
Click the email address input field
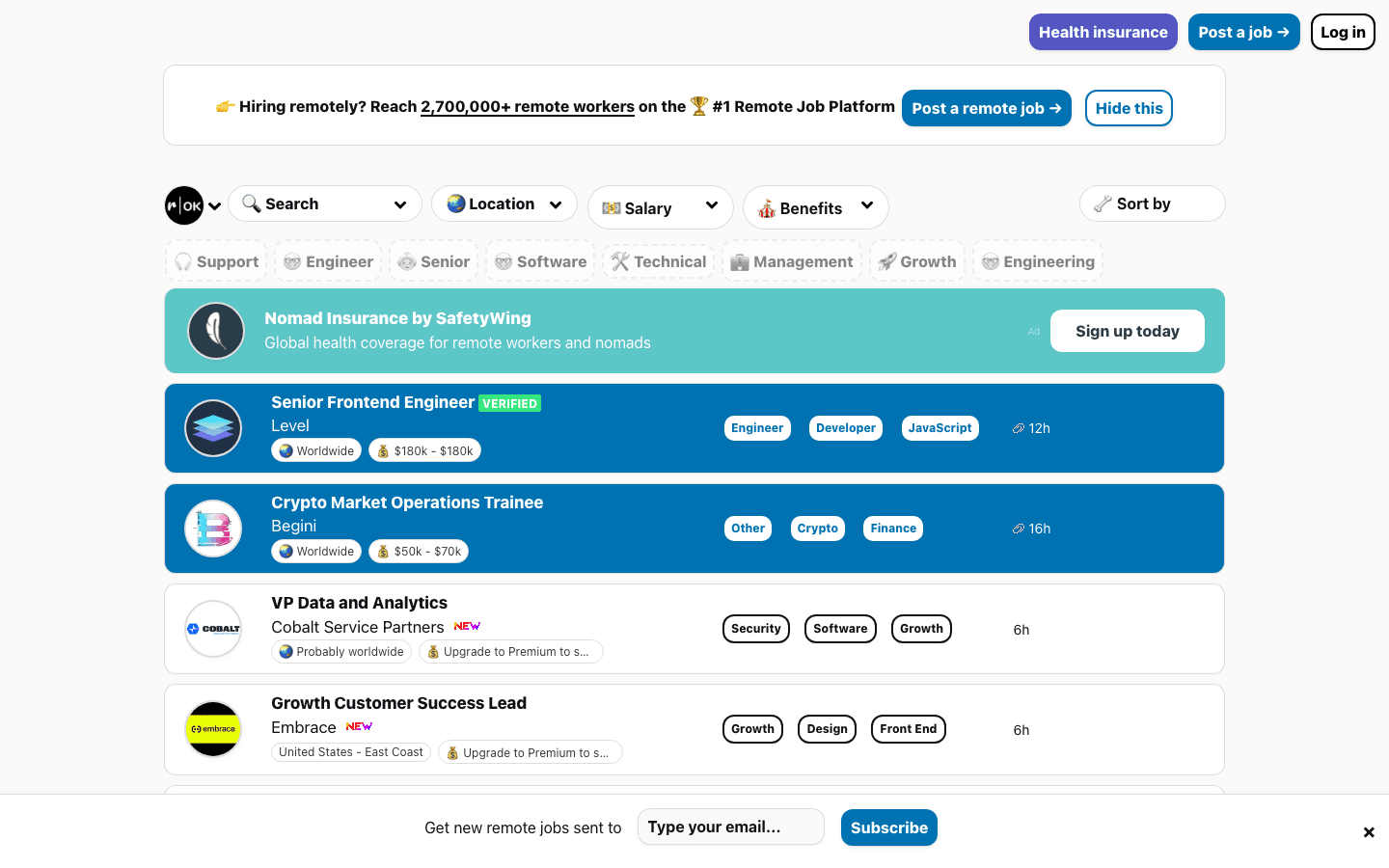point(730,827)
